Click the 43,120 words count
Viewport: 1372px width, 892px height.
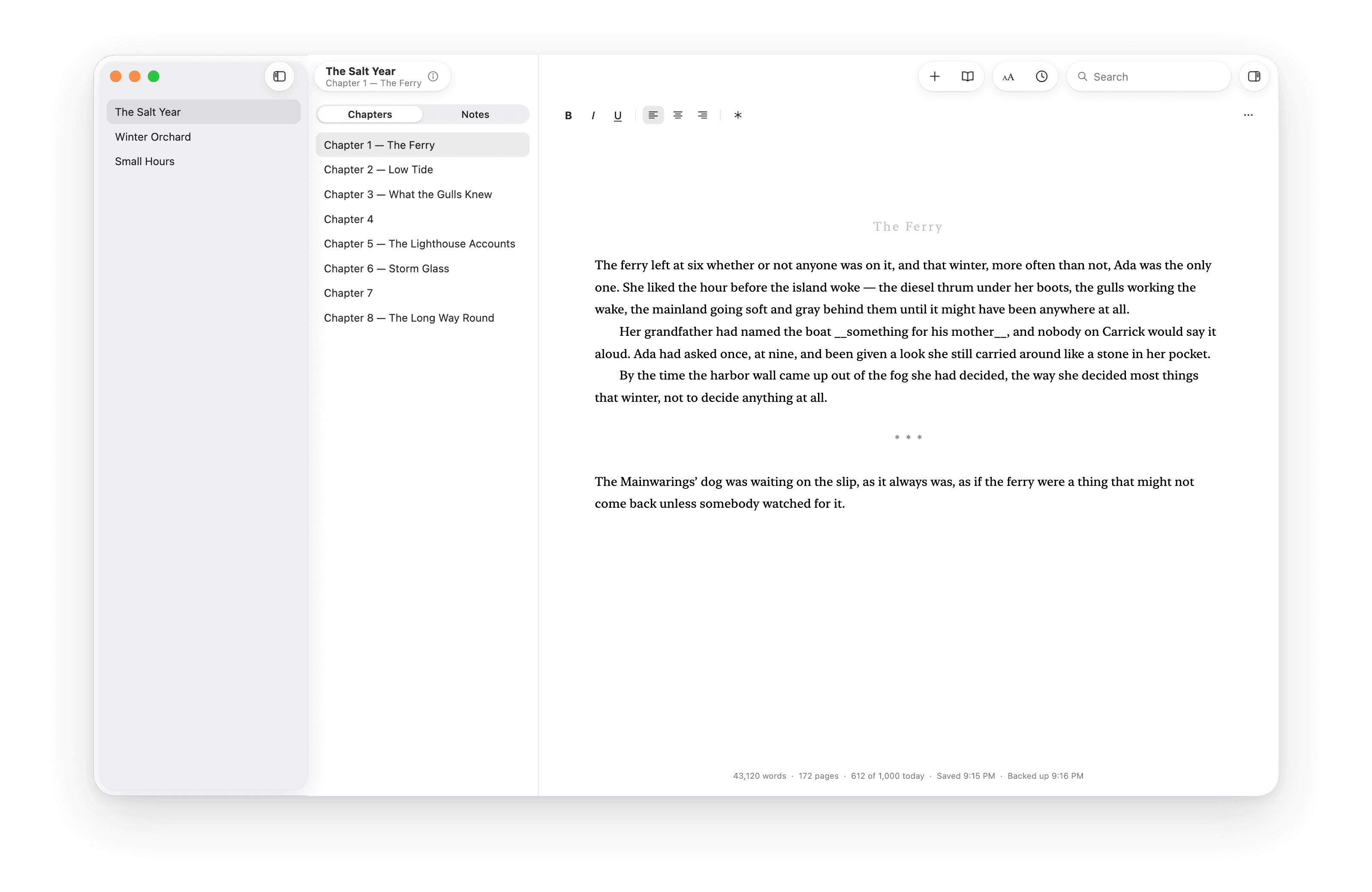tap(759, 776)
